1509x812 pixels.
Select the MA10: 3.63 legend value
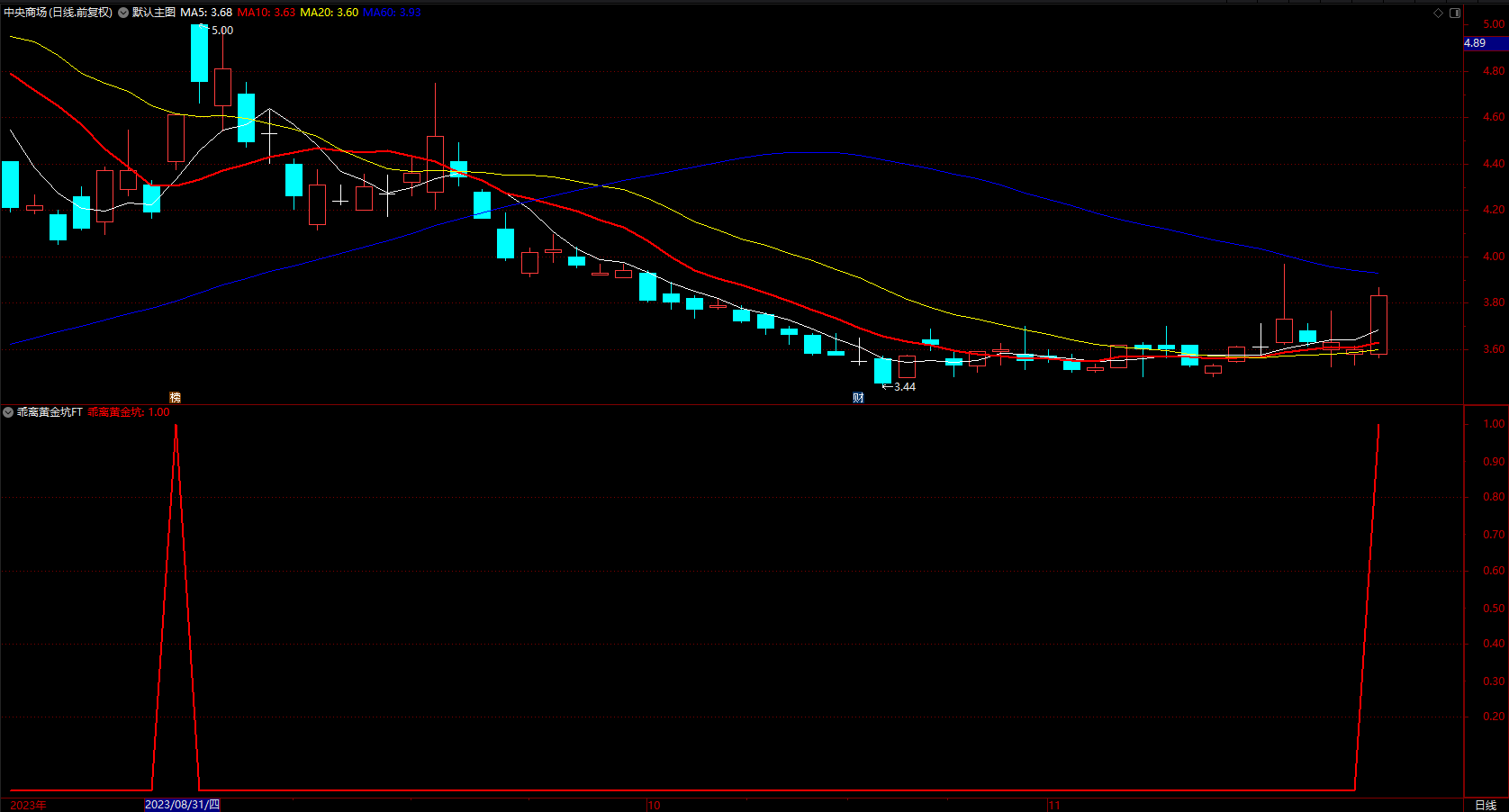click(x=267, y=13)
